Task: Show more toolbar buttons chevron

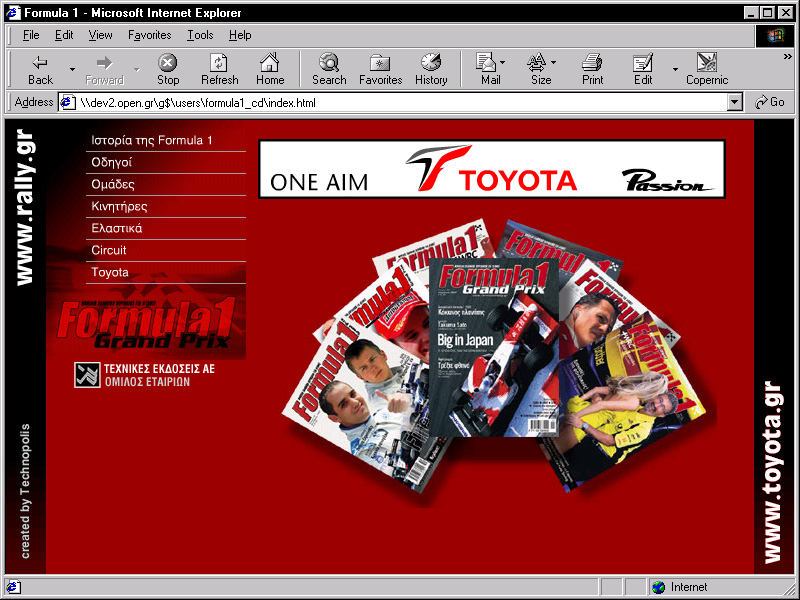Action: click(788, 57)
